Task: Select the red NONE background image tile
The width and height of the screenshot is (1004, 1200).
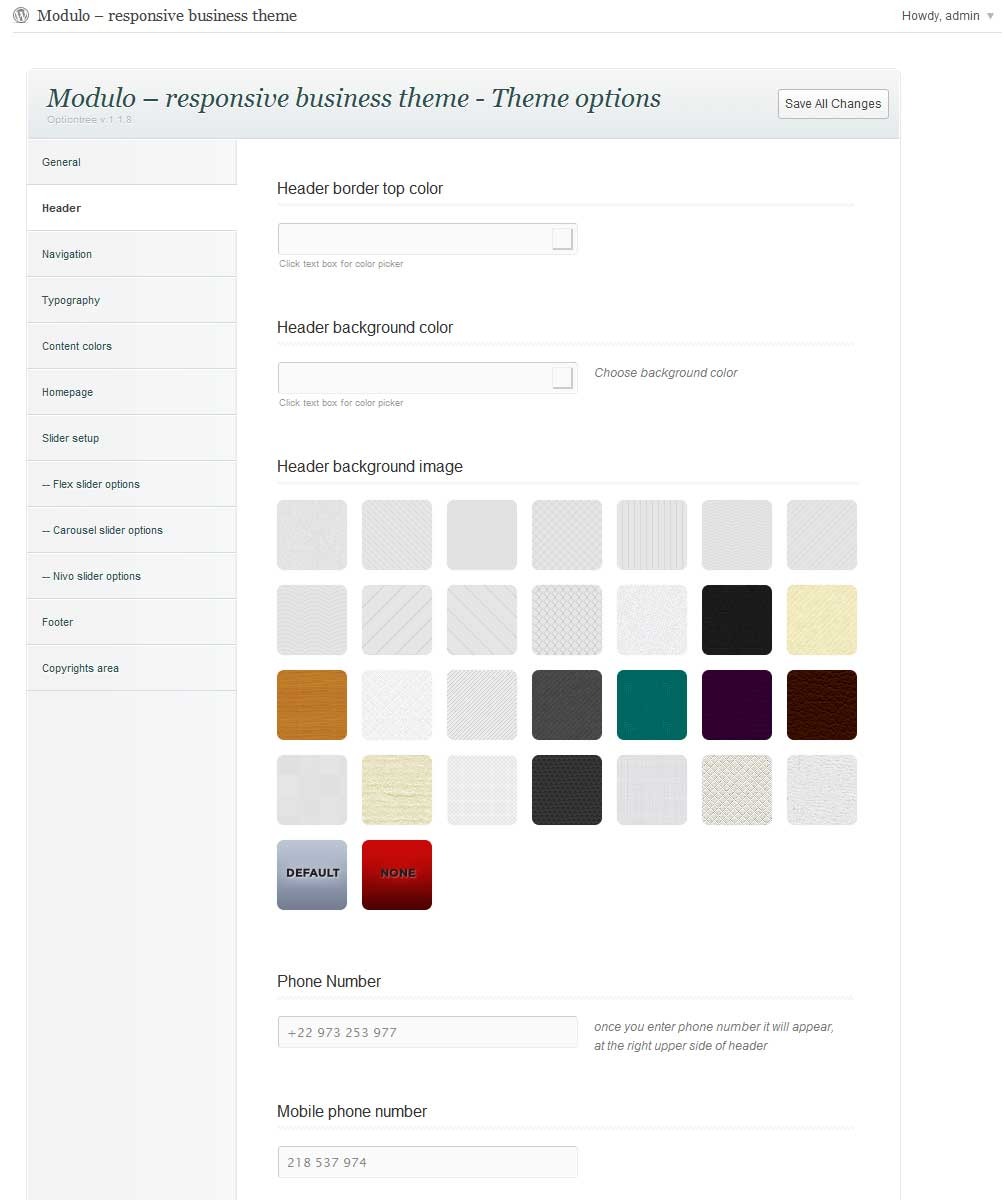Action: coord(397,875)
